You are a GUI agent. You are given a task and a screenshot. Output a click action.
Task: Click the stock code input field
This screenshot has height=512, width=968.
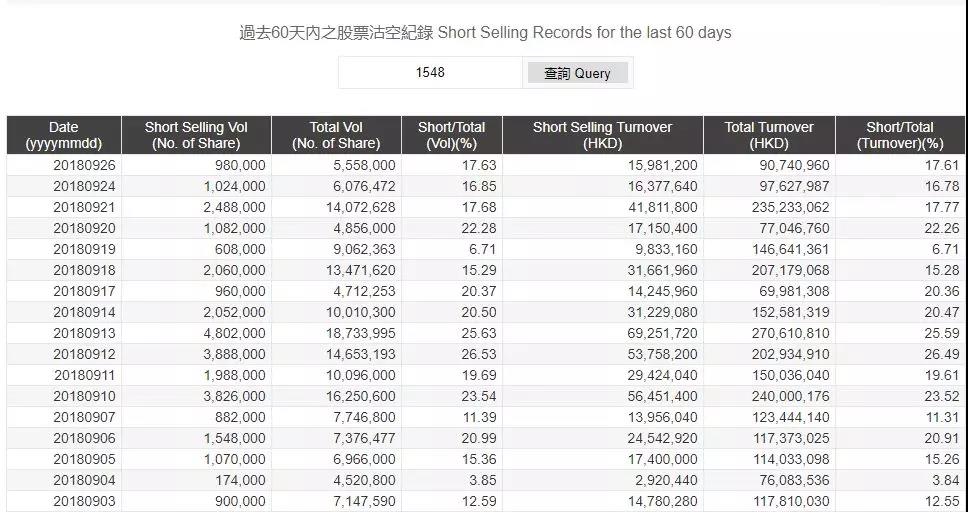pyautogui.click(x=430, y=73)
